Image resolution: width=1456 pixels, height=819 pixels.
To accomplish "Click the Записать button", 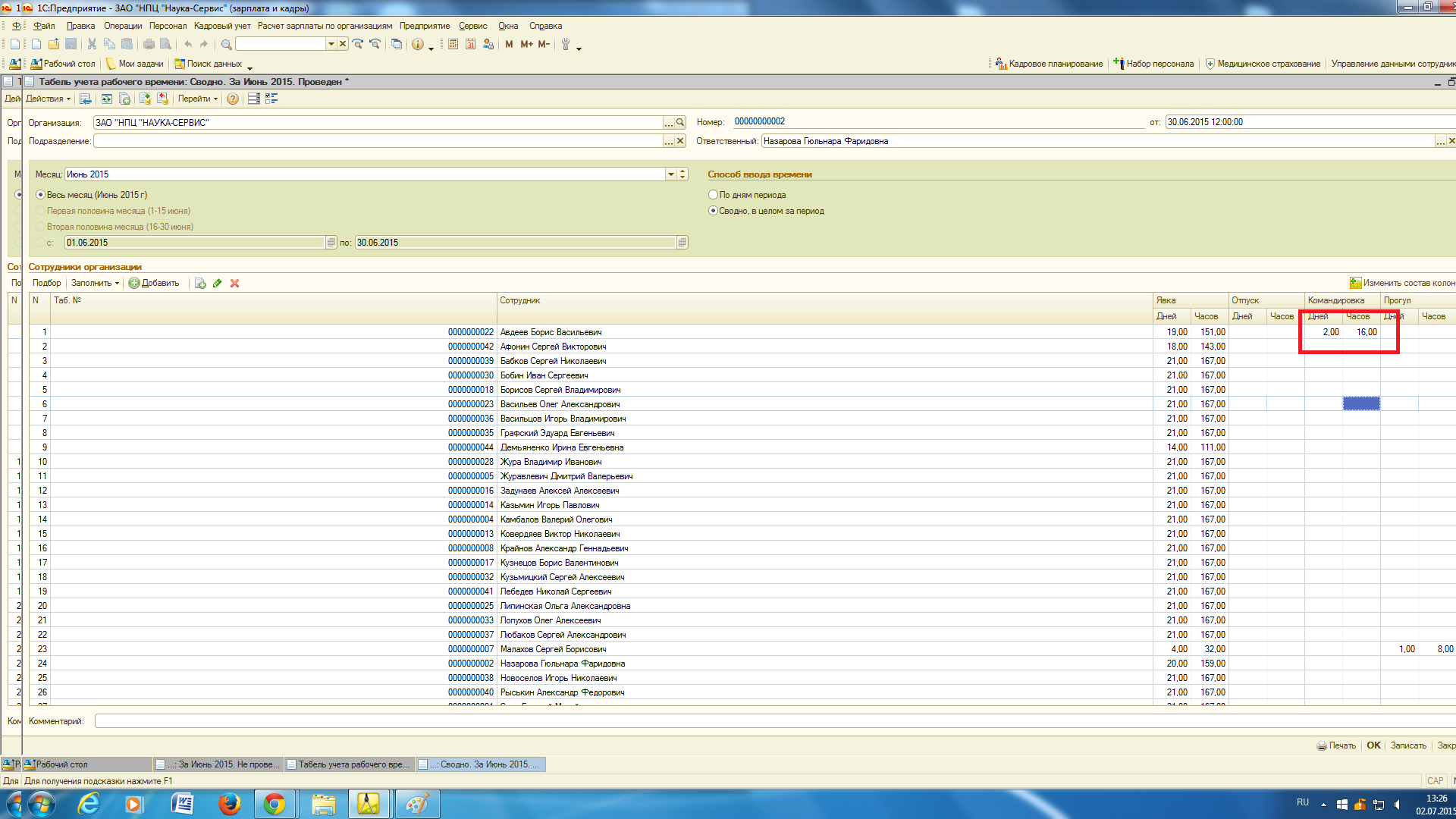I will point(1407,745).
